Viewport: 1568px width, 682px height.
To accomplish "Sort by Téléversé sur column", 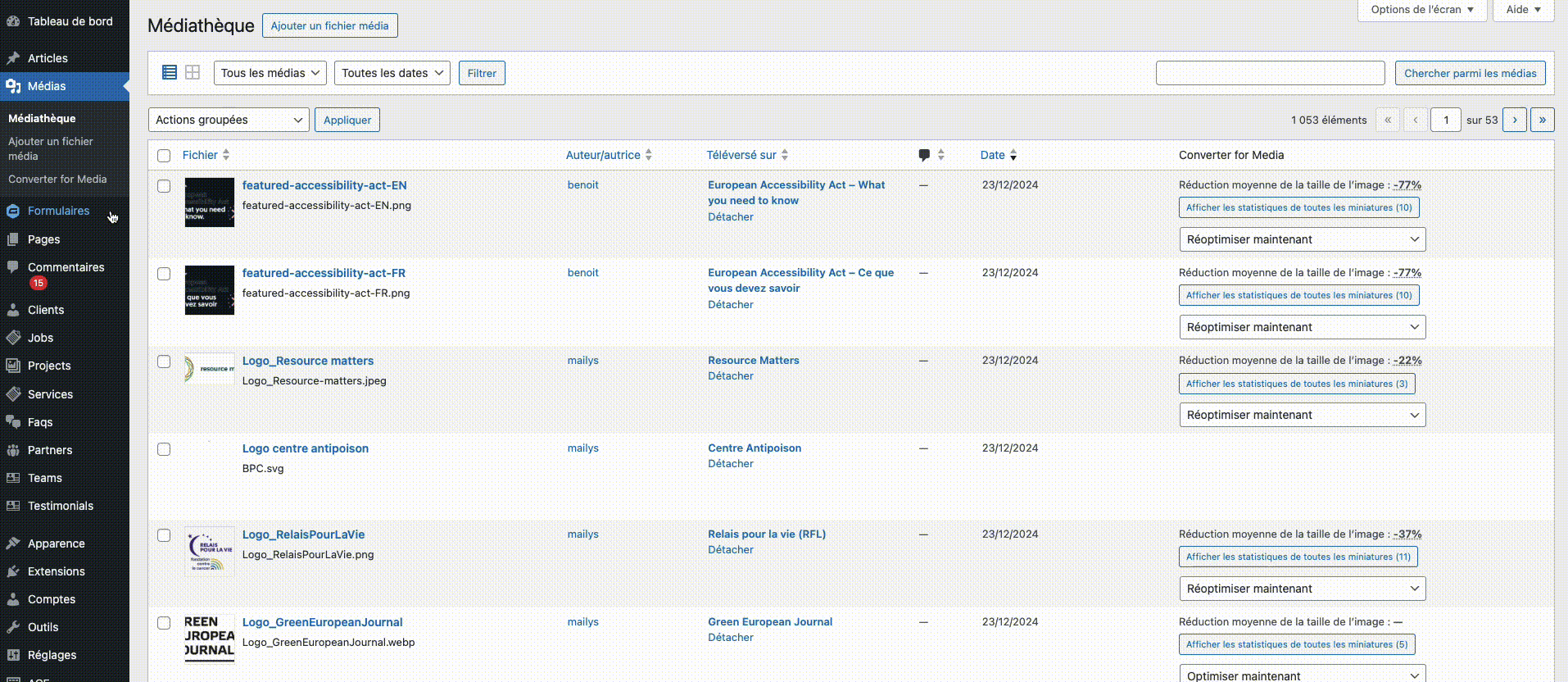I will pos(747,155).
